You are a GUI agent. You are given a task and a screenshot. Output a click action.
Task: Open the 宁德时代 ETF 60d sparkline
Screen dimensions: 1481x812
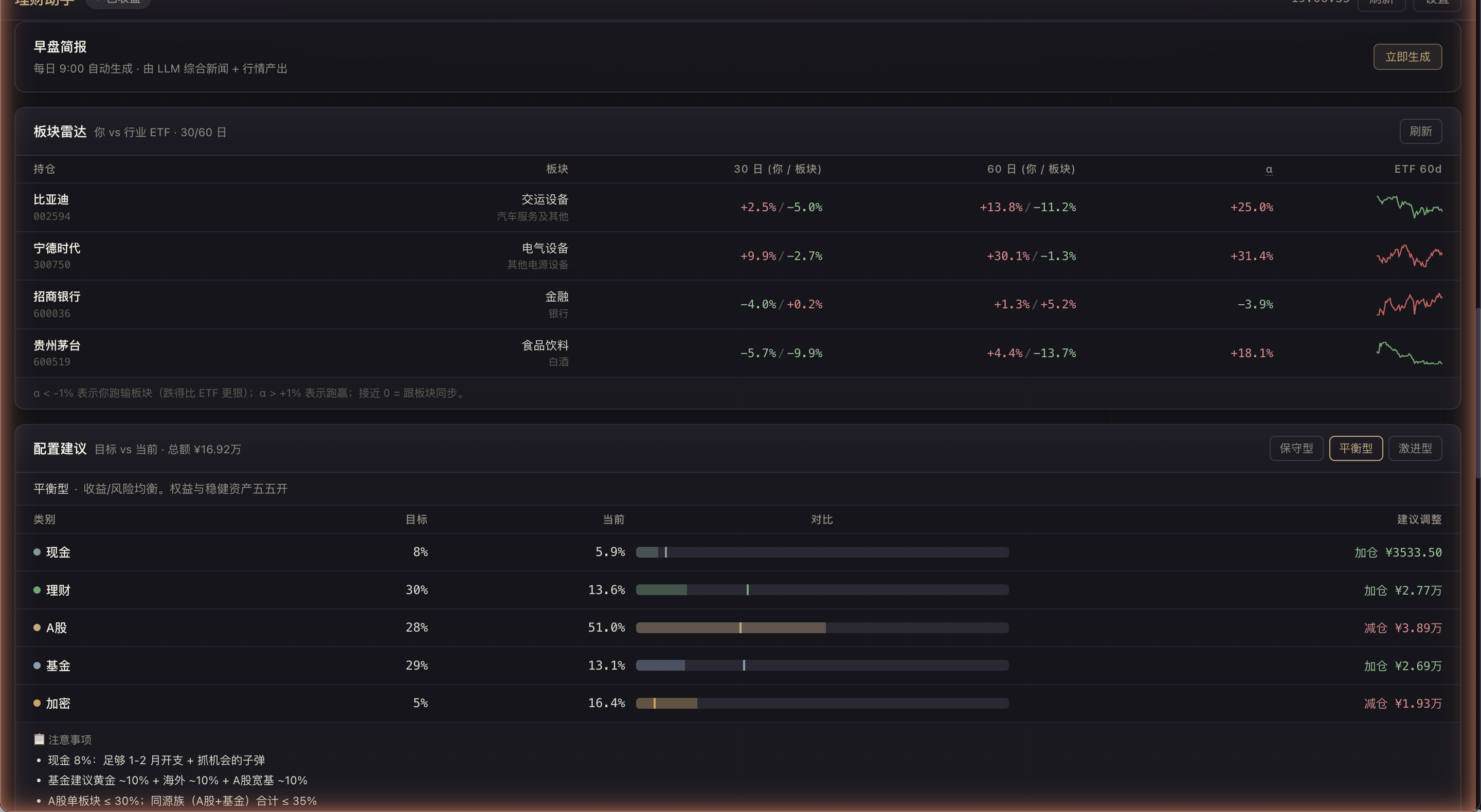(1409, 256)
